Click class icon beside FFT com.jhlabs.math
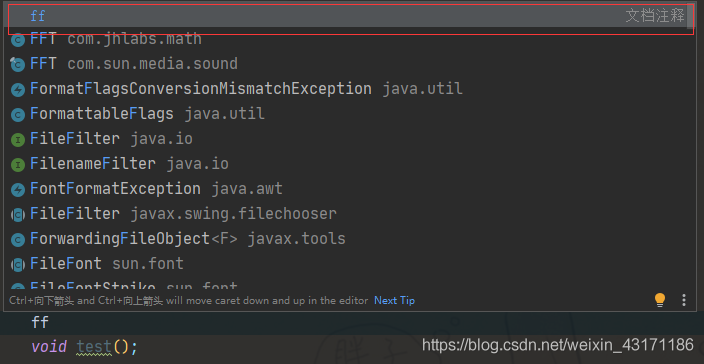Screen dimensions: 704x364 tap(18, 40)
